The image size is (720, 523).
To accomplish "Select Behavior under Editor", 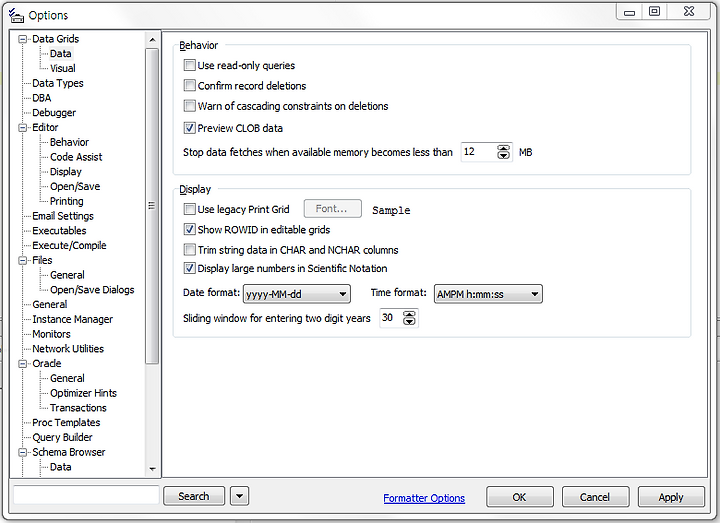I will (x=69, y=142).
